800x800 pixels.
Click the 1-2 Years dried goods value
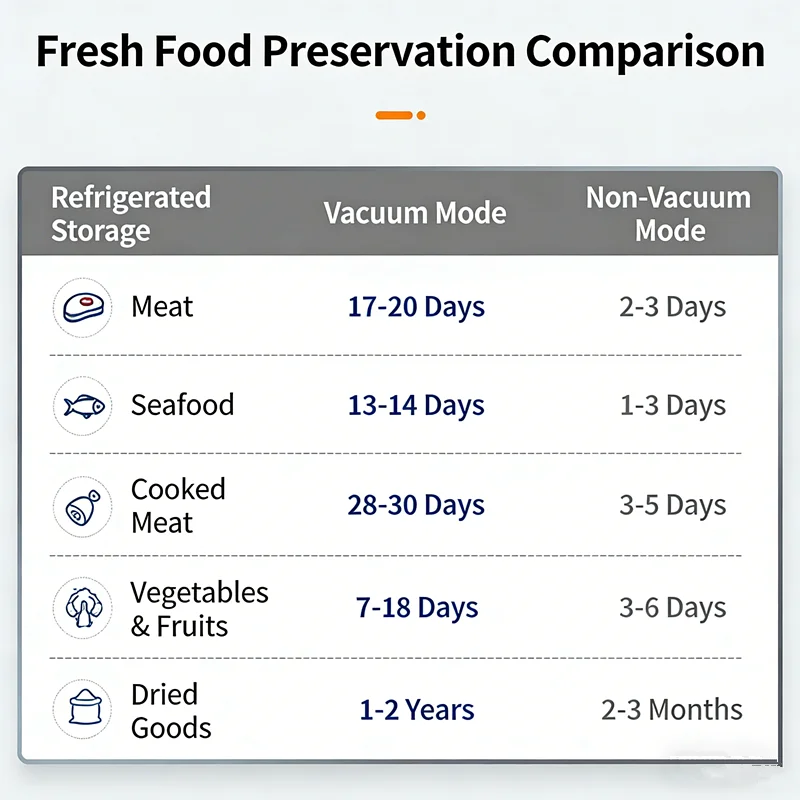[417, 710]
